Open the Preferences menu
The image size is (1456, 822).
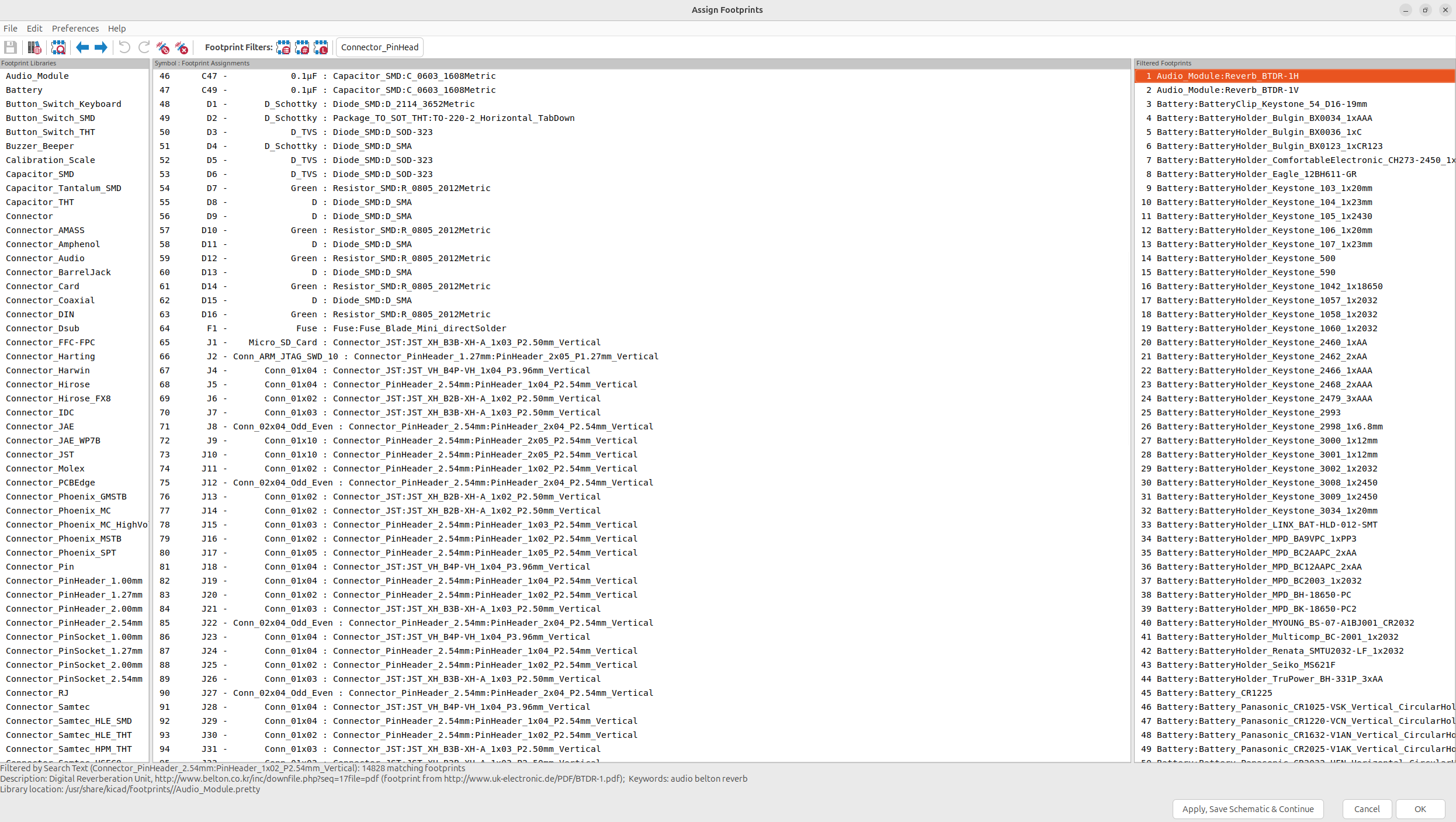pos(75,29)
